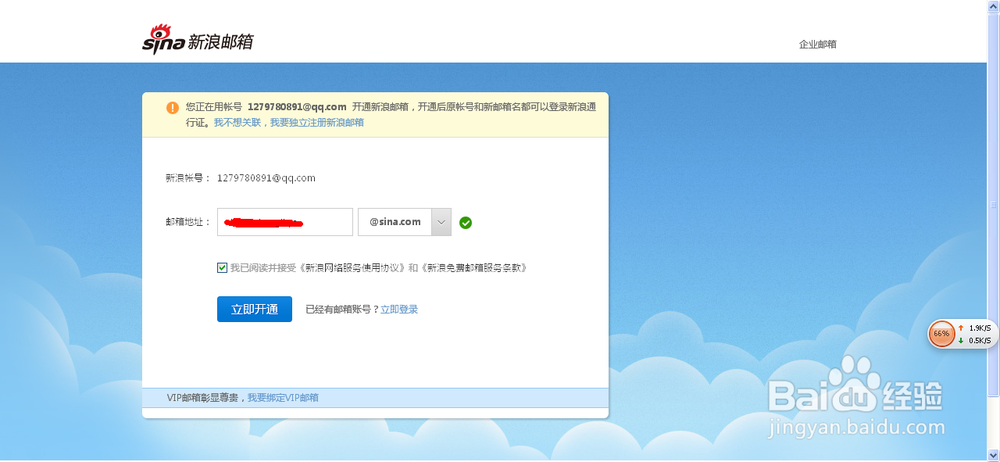This screenshot has height=462, width=1000.
Task: Open the 企业邮箱 link
Action: click(x=818, y=44)
